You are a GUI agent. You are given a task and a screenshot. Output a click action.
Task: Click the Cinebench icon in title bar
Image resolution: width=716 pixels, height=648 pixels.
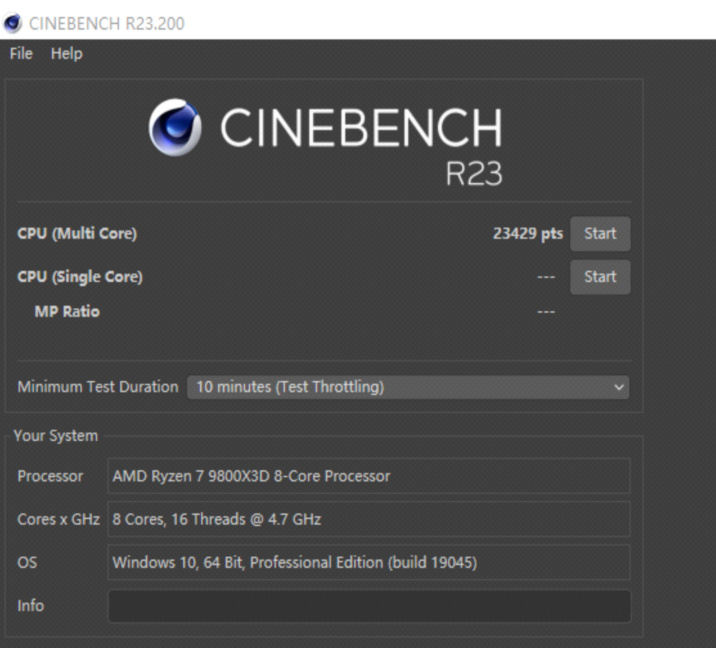(x=12, y=23)
